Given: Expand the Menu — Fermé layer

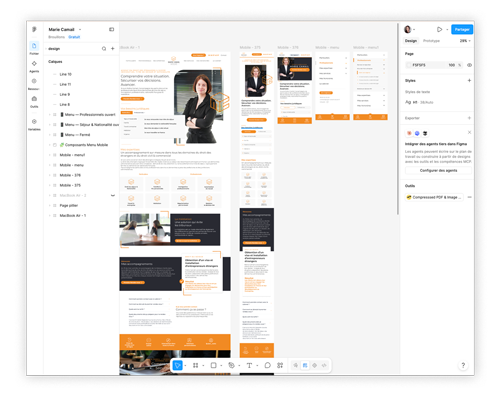Looking at the screenshot, I should (x=50, y=135).
